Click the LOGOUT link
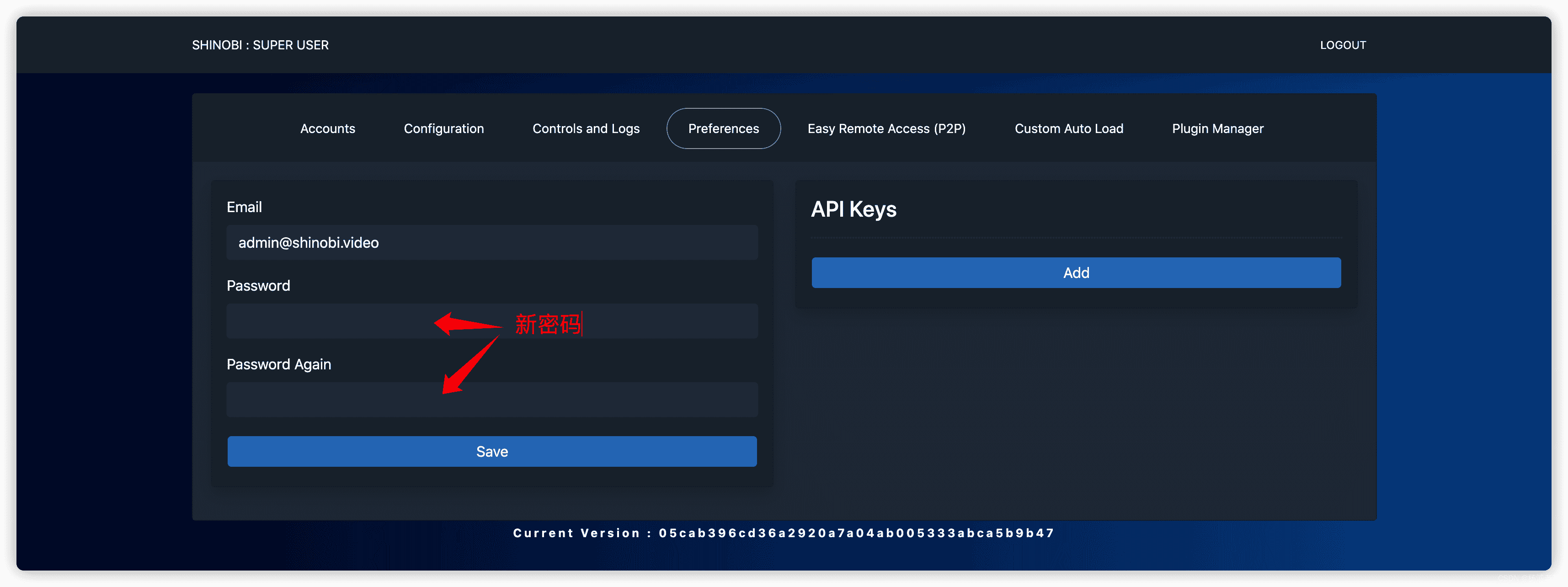1568x587 pixels. coord(1342,45)
